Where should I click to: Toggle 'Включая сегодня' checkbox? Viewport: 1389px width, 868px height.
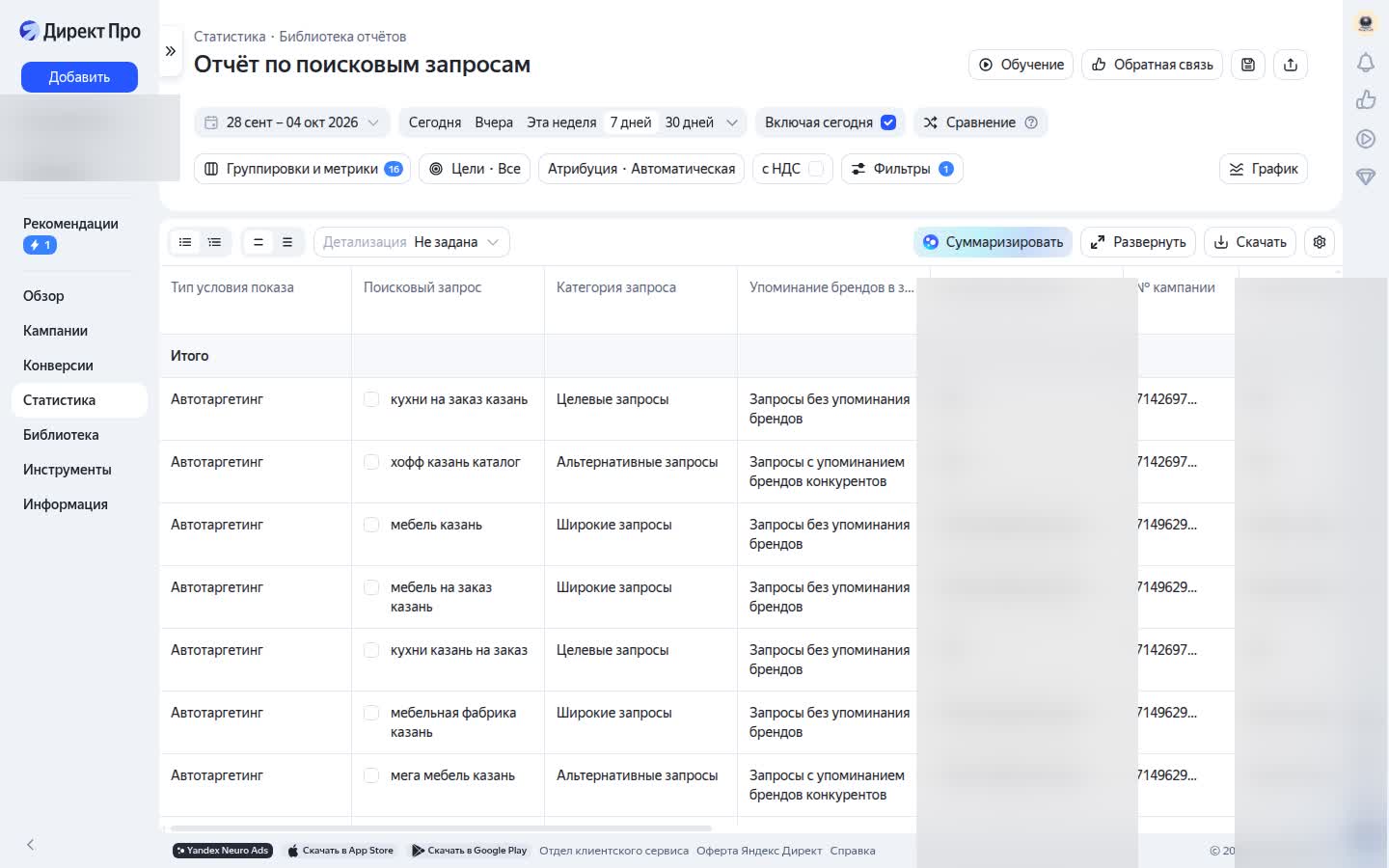(888, 122)
